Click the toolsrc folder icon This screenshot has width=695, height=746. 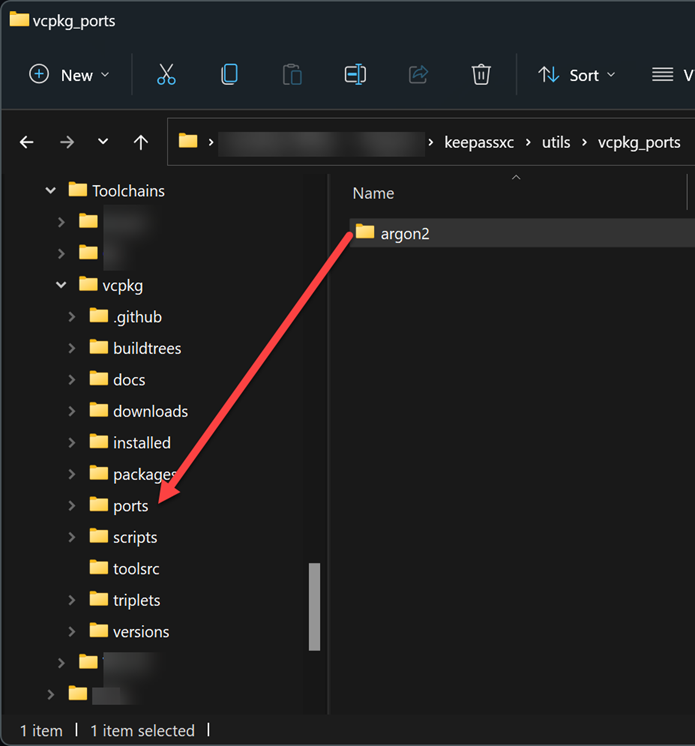point(98,567)
